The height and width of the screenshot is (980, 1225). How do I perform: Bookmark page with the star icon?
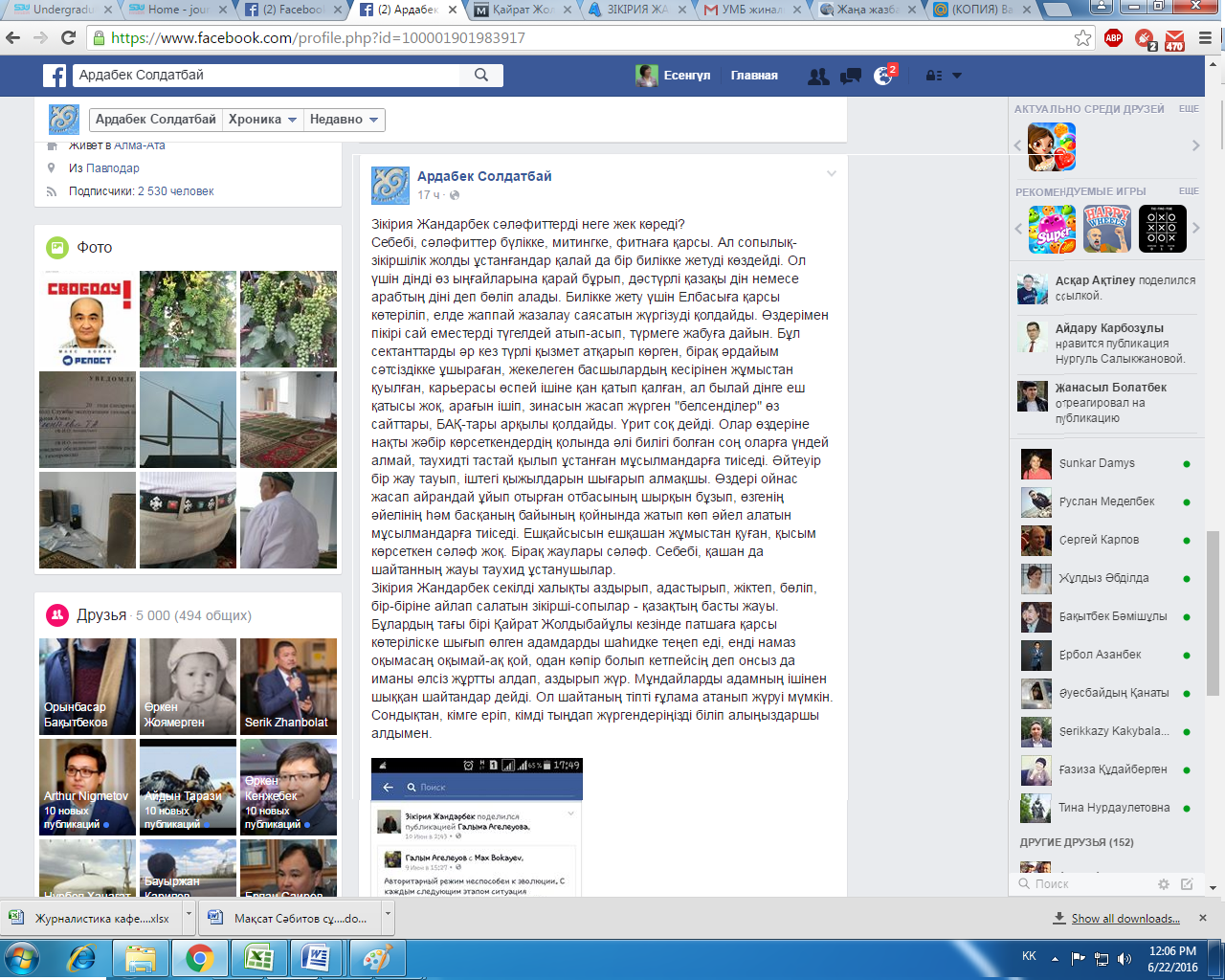coord(1082,38)
